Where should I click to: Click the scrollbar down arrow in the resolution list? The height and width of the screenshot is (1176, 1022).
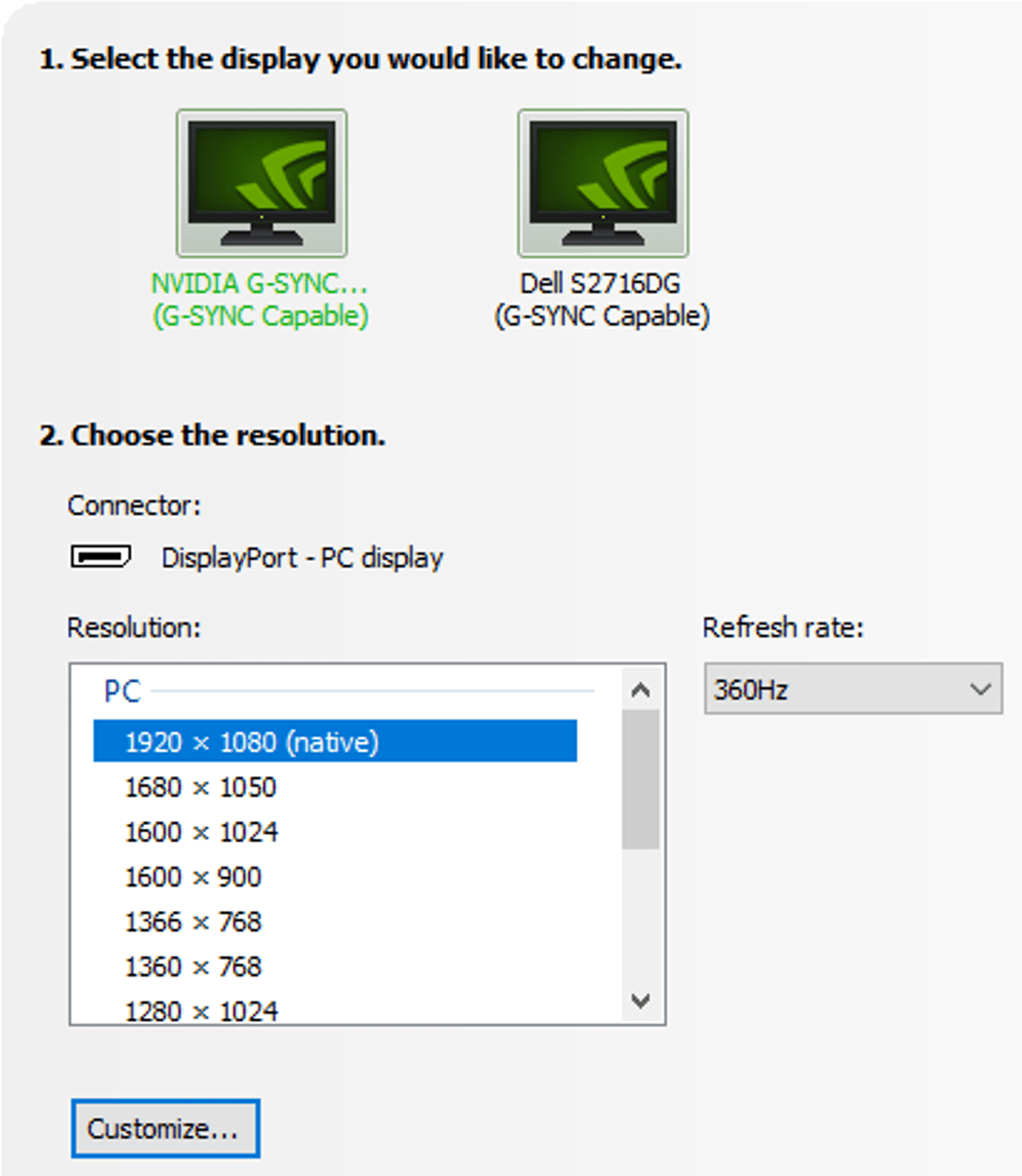click(x=639, y=999)
